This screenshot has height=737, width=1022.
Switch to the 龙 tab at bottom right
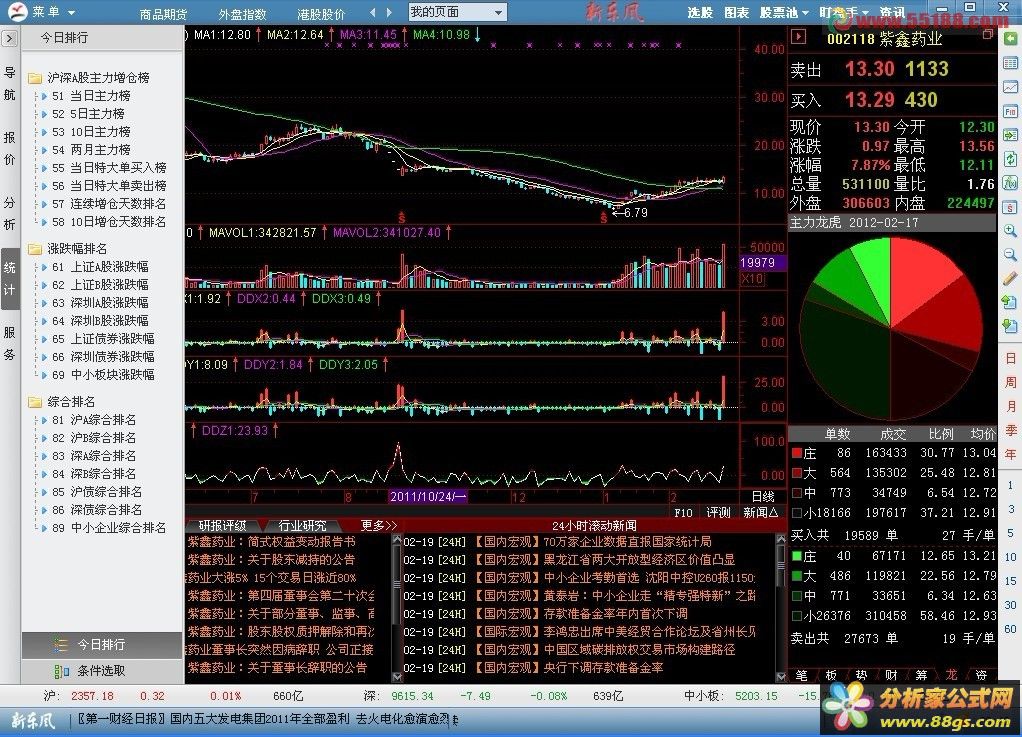(951, 675)
